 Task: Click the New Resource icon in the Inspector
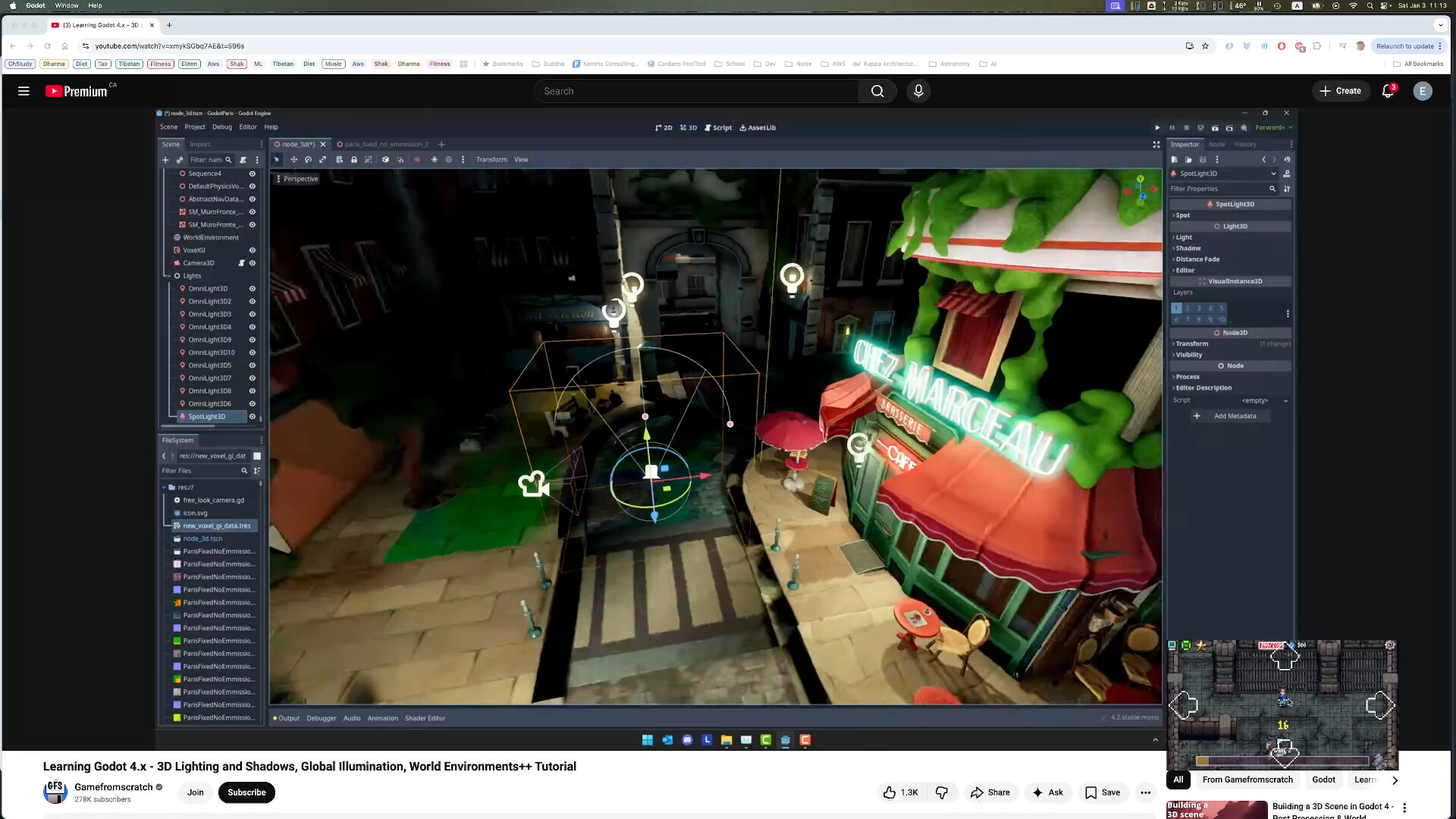(x=1175, y=160)
